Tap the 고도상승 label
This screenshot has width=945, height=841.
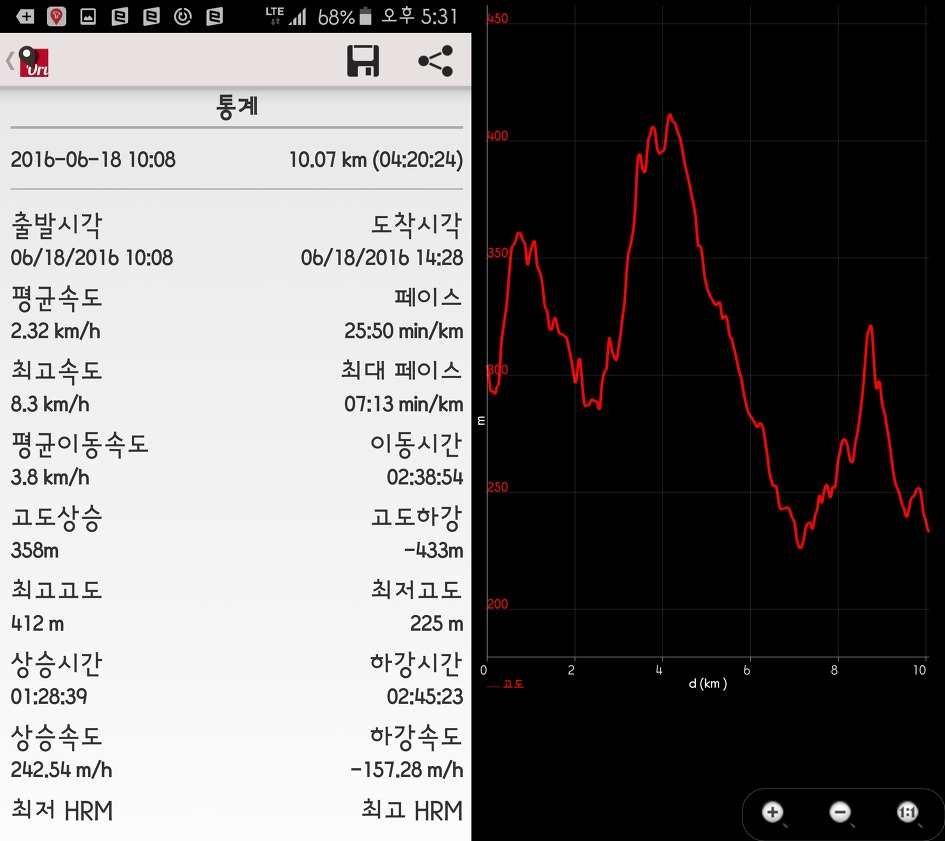[x=57, y=518]
